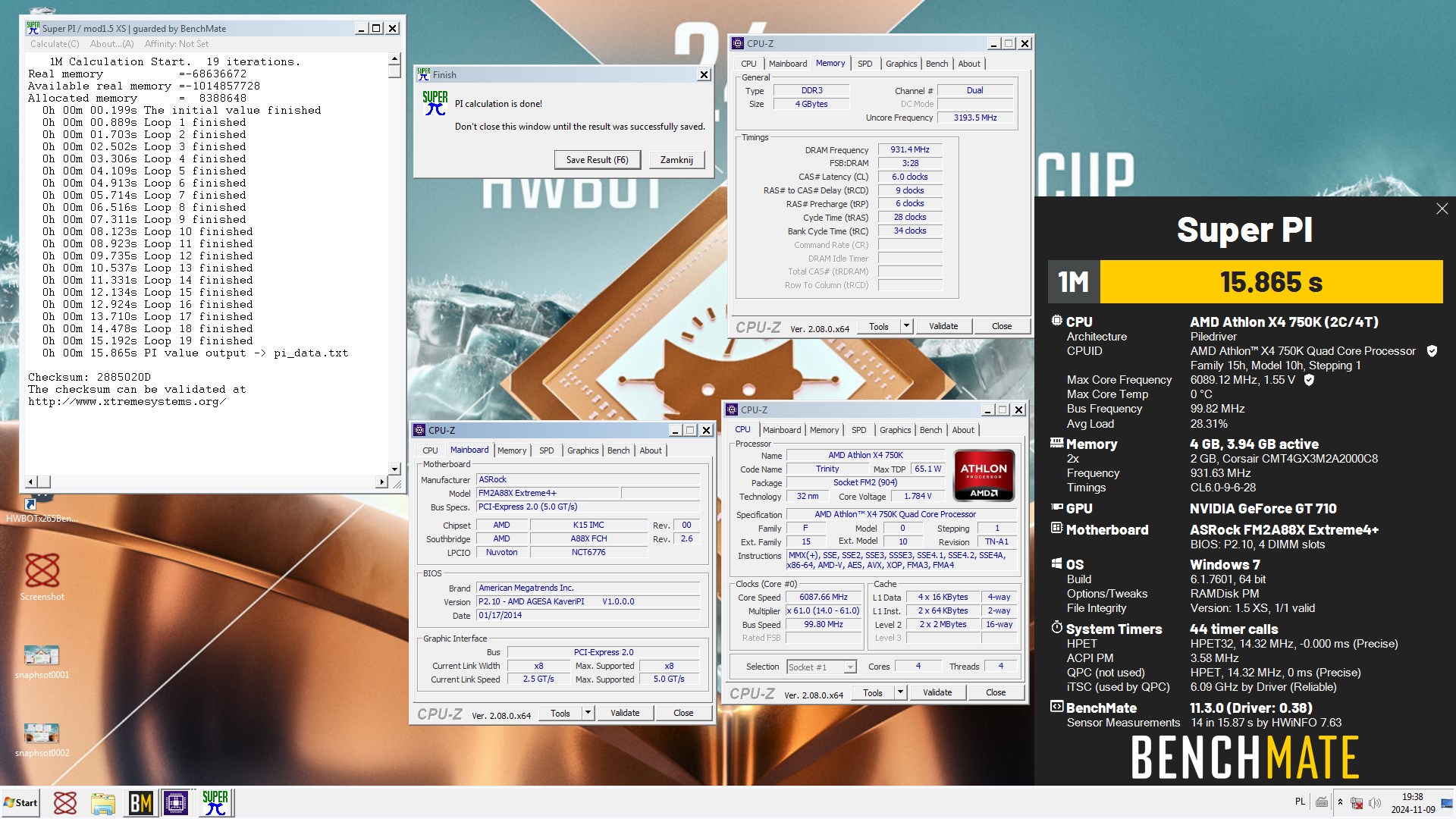Select Mainboard tab in Memory CPU-Z window

point(787,64)
